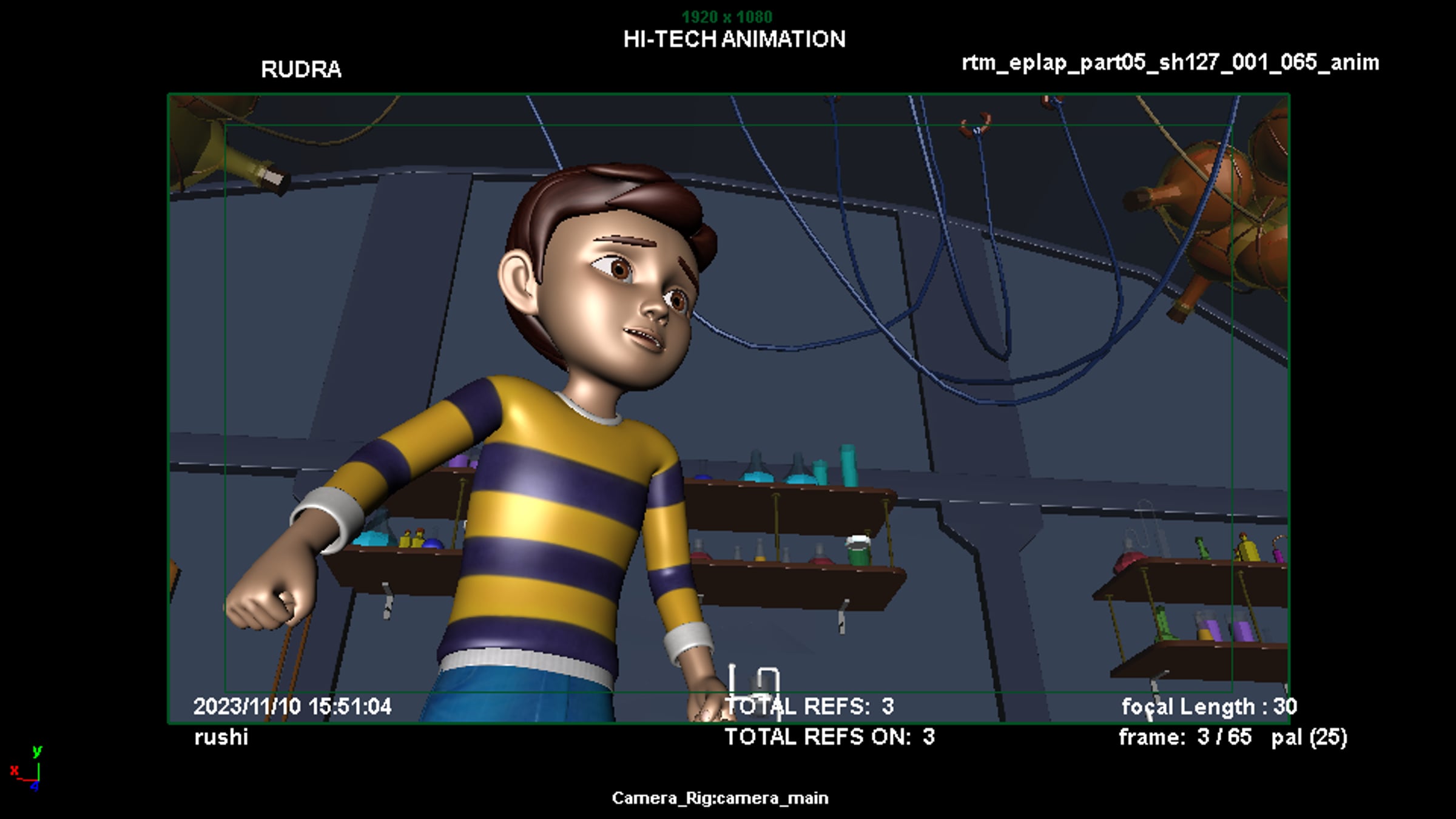Screen dimensions: 1456x819
Task: Select the rtm_eplap_part05_sh127_001_065_anim shot name
Action: point(1170,62)
